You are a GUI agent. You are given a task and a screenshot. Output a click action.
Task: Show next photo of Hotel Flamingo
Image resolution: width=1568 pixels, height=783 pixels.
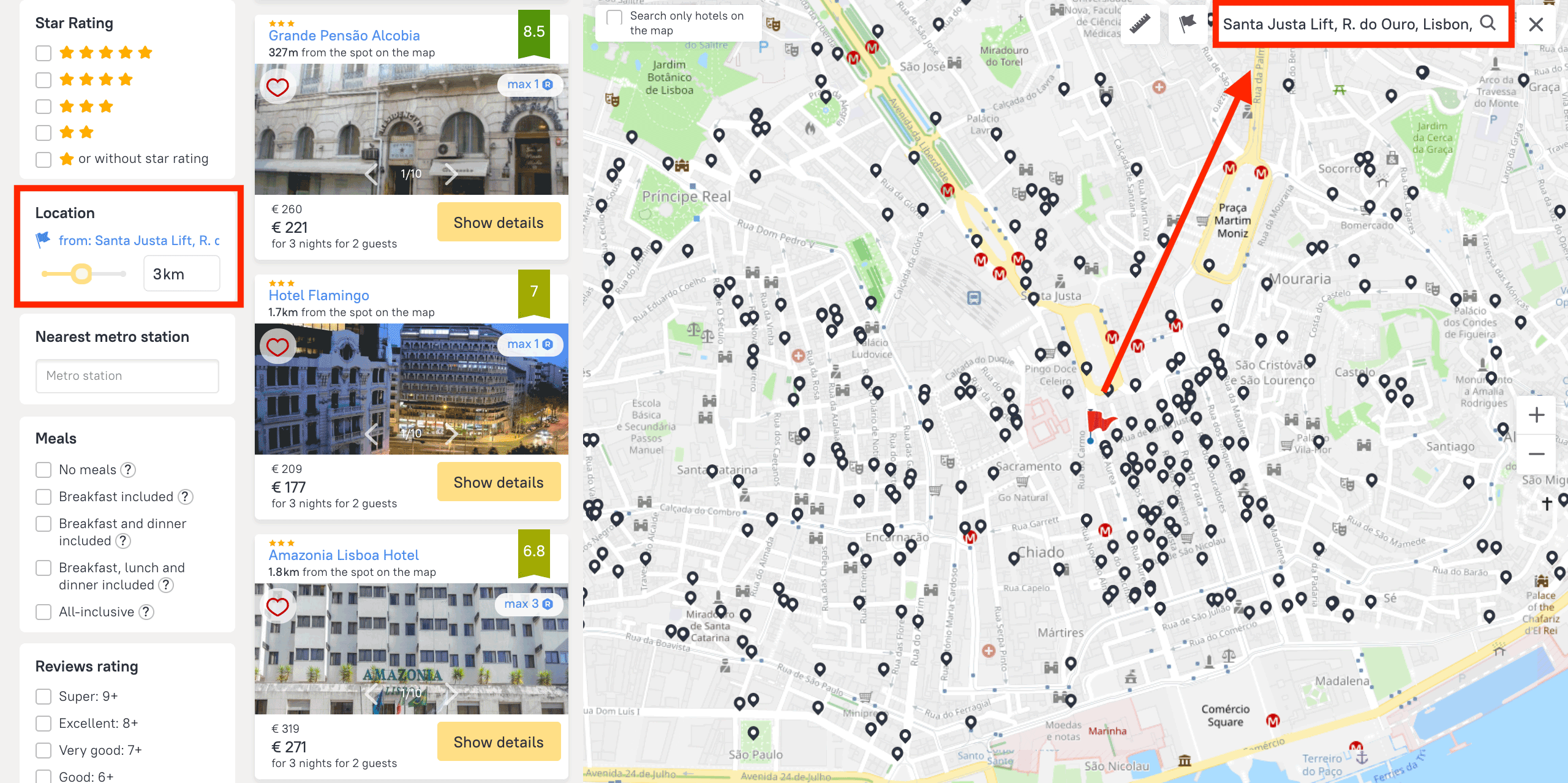pyautogui.click(x=451, y=434)
